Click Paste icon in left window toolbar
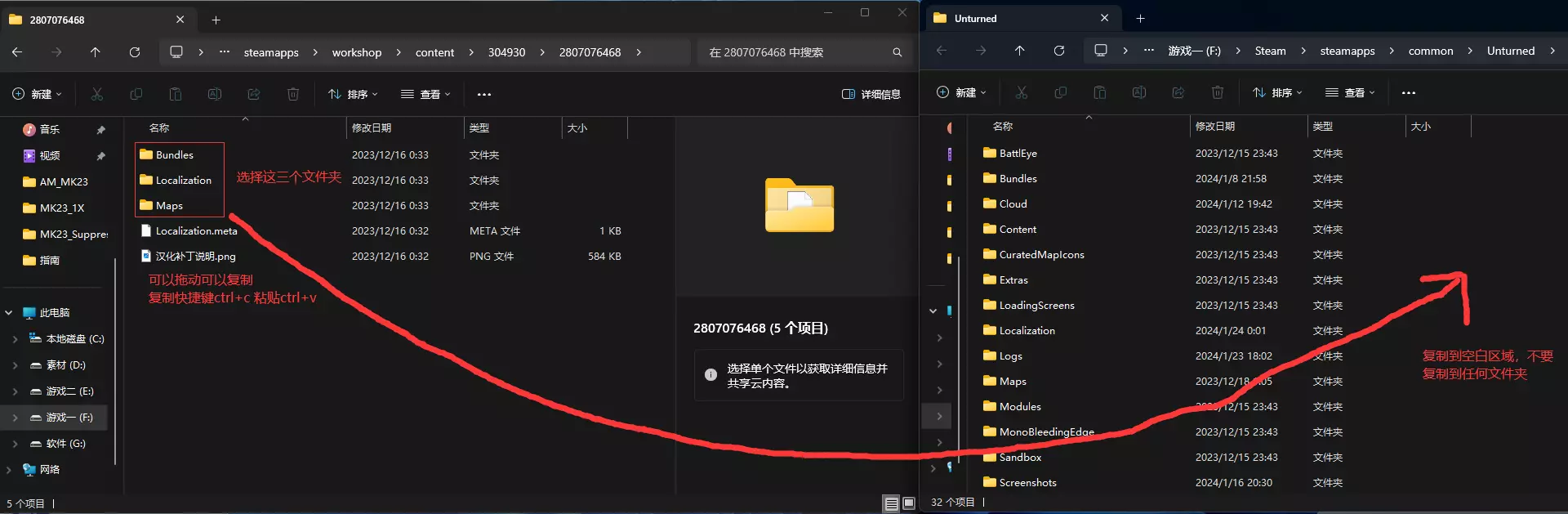 pyautogui.click(x=176, y=95)
